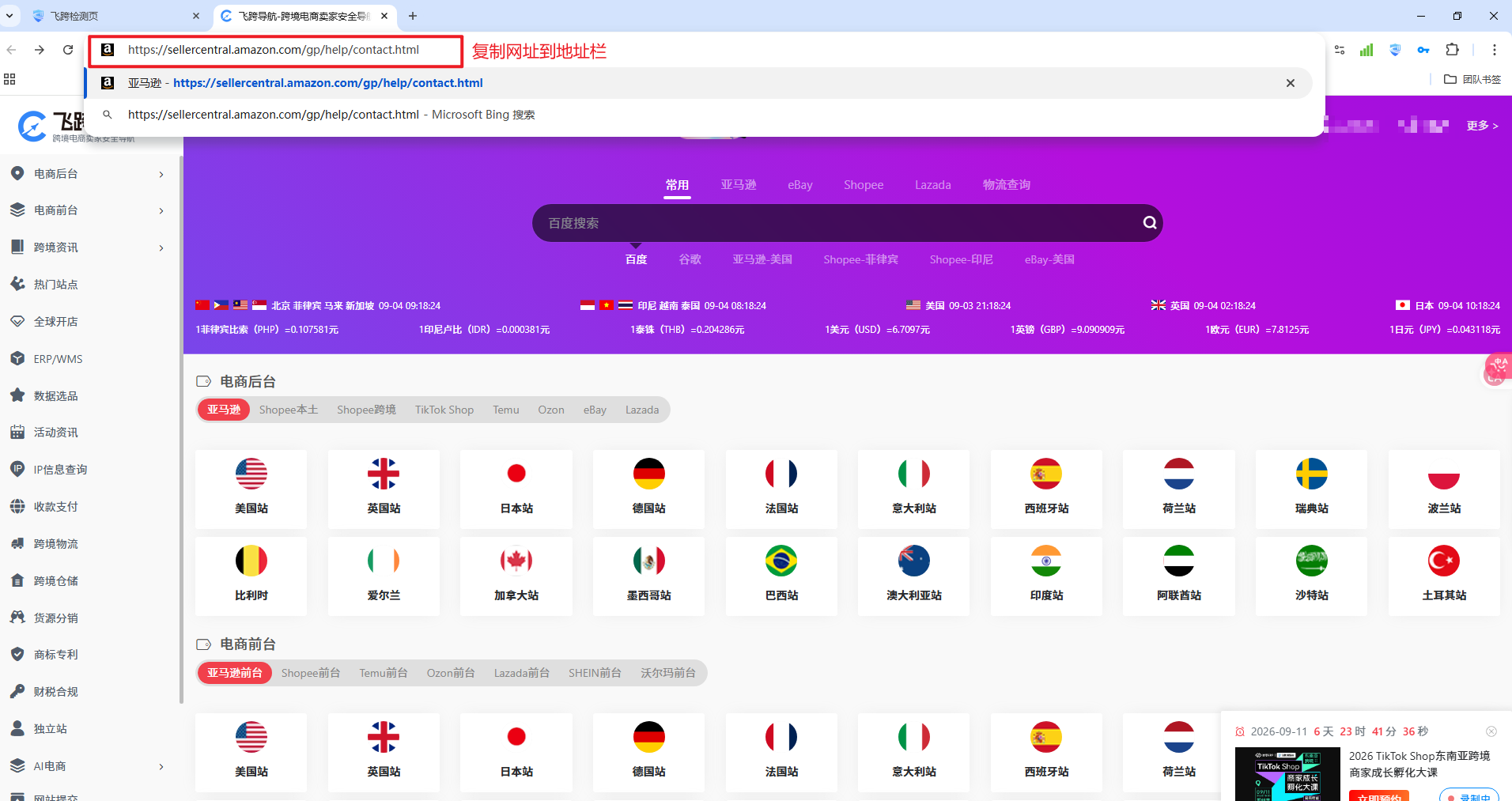
Task: Switch to the 物流查询 search tab
Action: 1007,184
